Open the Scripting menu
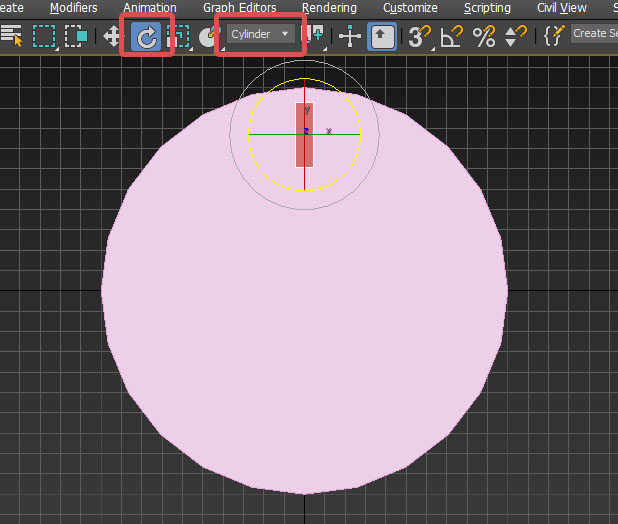The image size is (618, 524). [x=487, y=8]
